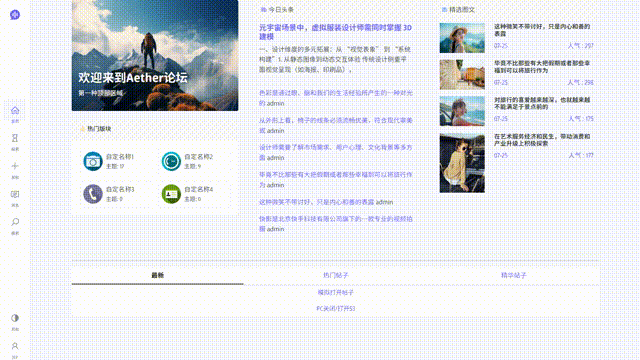Viewport: 640px width, 360px height.
Task: Open the post starting with 毕竟不比那些有大把假期
Action: 336,180
